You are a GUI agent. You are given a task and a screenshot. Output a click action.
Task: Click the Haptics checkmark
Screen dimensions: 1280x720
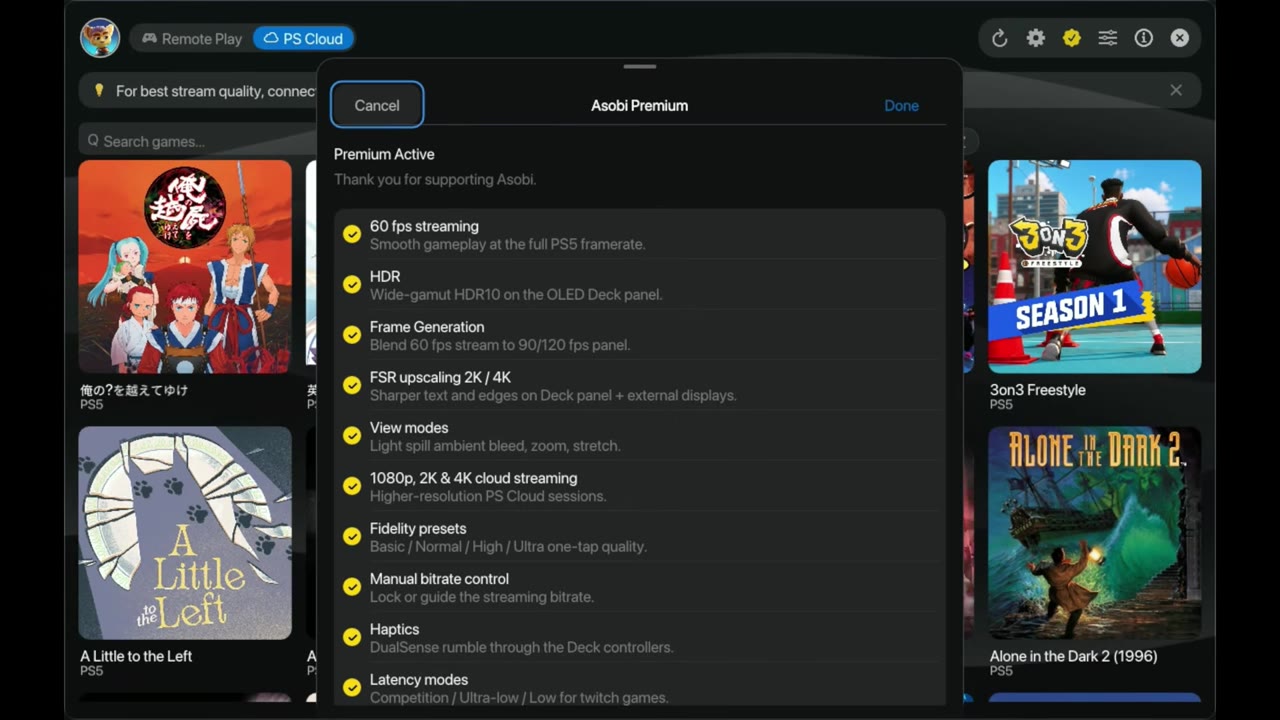coord(352,637)
